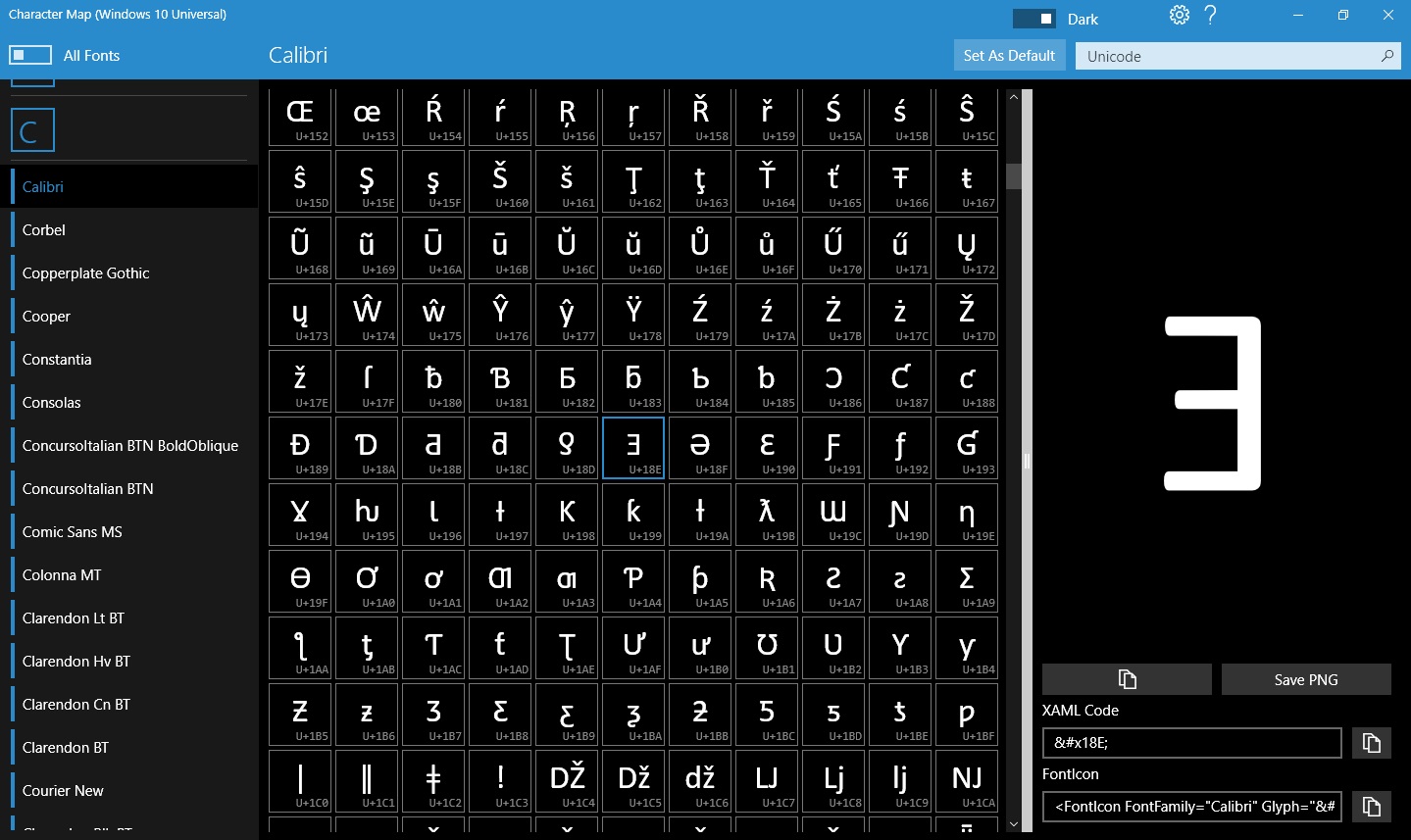Viewport: 1411px width, 840px height.
Task: Select the schwa glyph U+18F
Action: click(x=700, y=448)
